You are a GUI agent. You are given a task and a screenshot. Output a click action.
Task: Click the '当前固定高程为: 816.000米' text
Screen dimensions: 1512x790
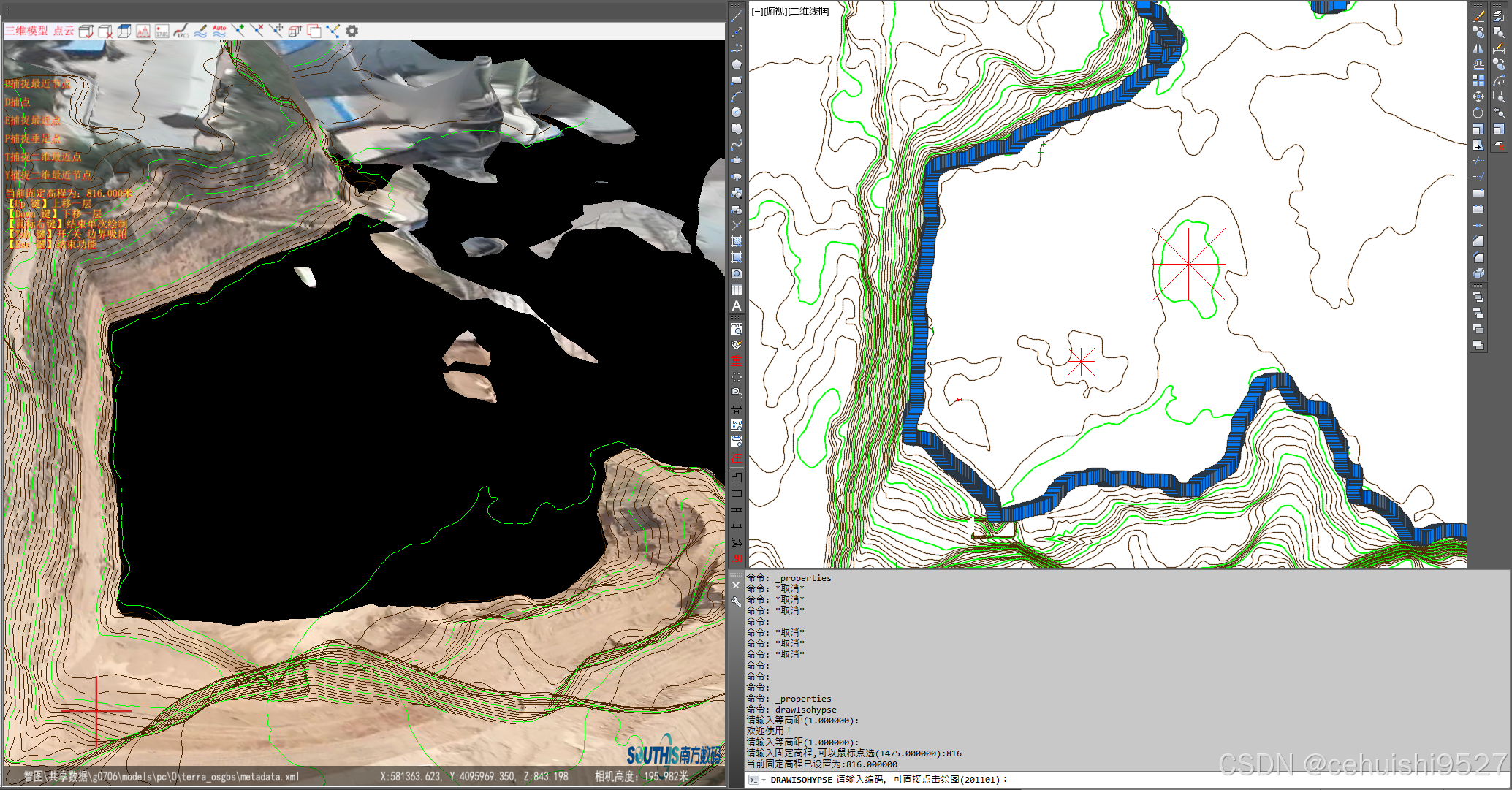pyautogui.click(x=69, y=193)
